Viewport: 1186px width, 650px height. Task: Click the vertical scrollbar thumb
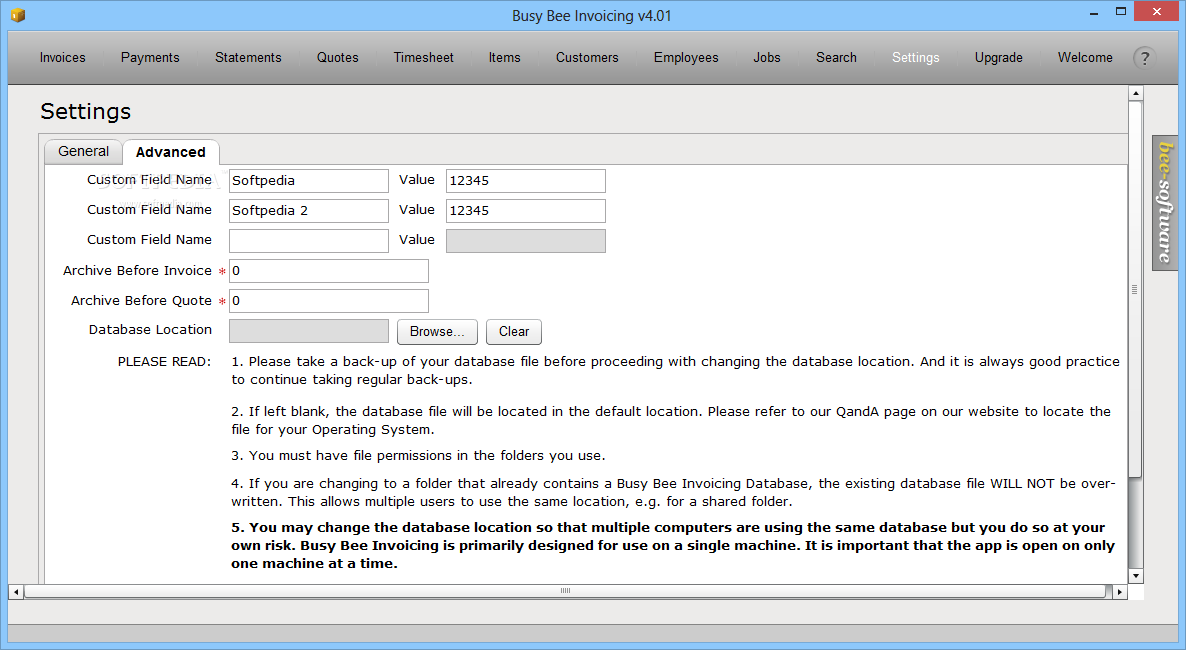pyautogui.click(x=1135, y=289)
